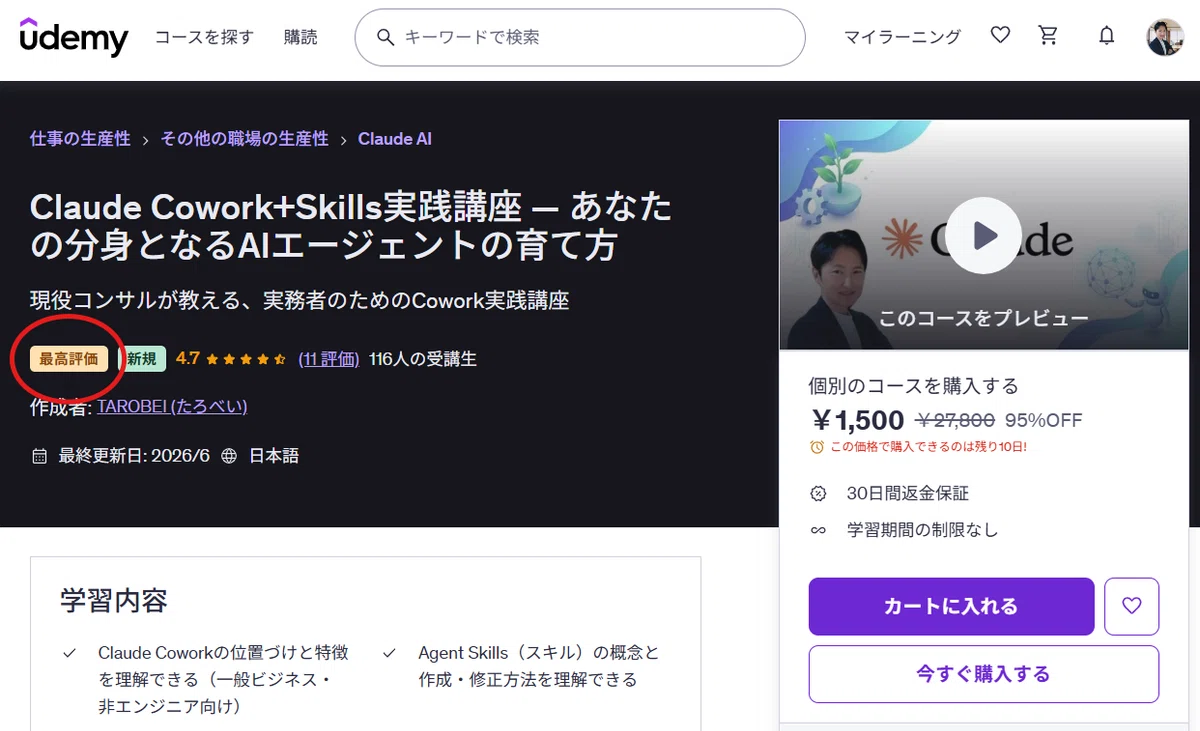Click the 学習期間の制限なし text

click(922, 530)
